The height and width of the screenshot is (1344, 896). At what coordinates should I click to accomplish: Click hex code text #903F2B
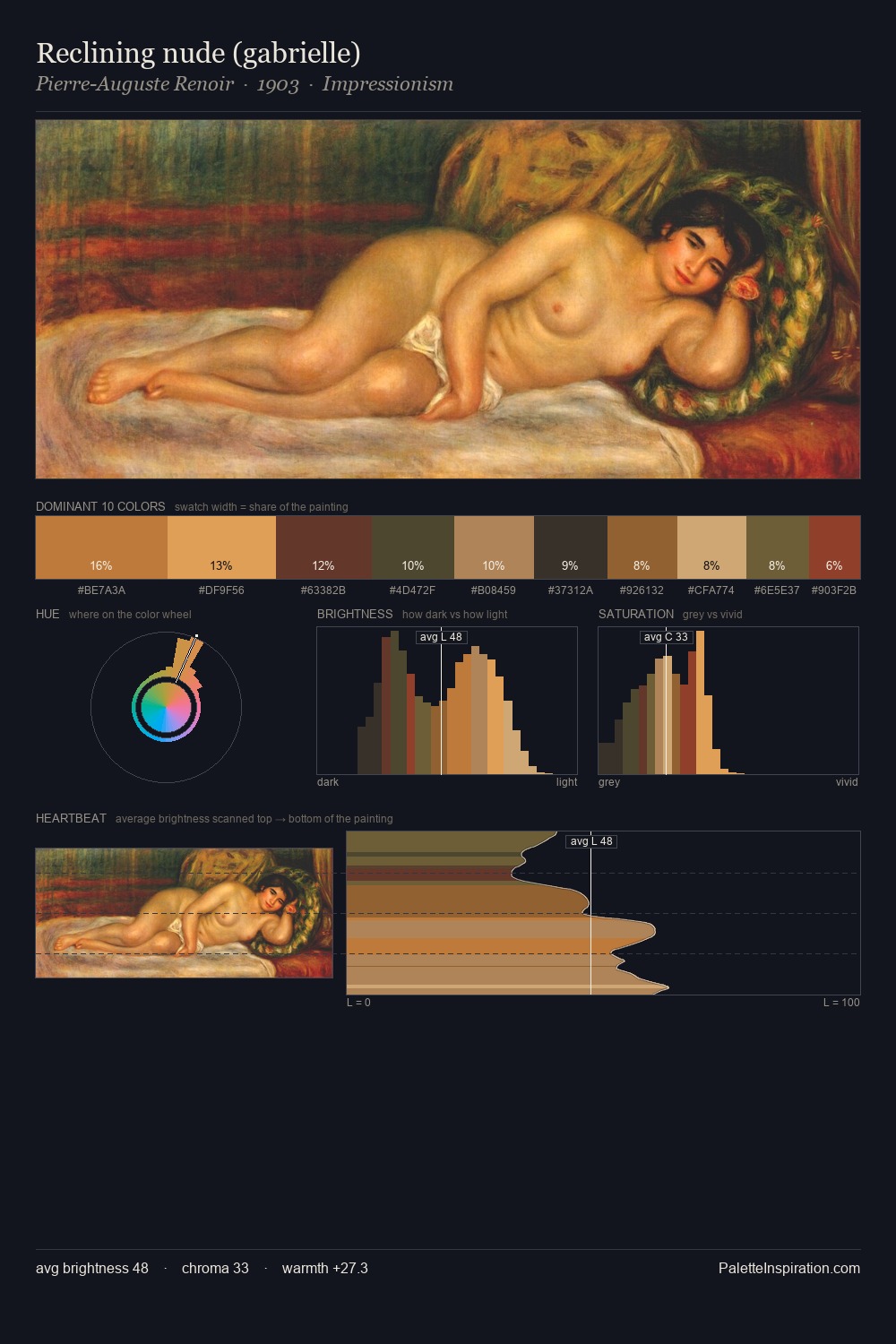(x=834, y=590)
